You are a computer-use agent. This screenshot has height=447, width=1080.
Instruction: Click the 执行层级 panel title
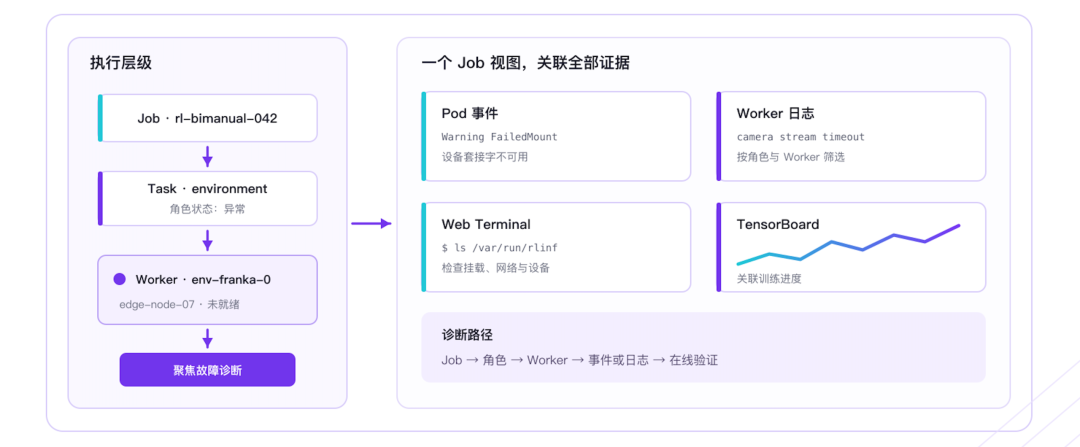point(121,63)
